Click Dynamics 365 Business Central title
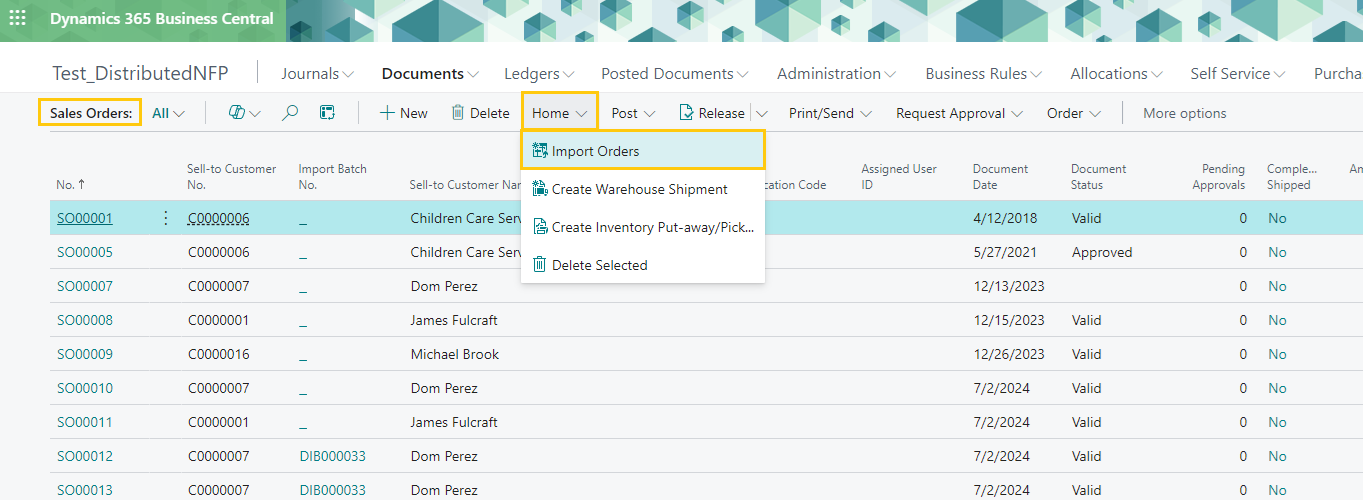The width and height of the screenshot is (1363, 500). pyautogui.click(x=162, y=19)
